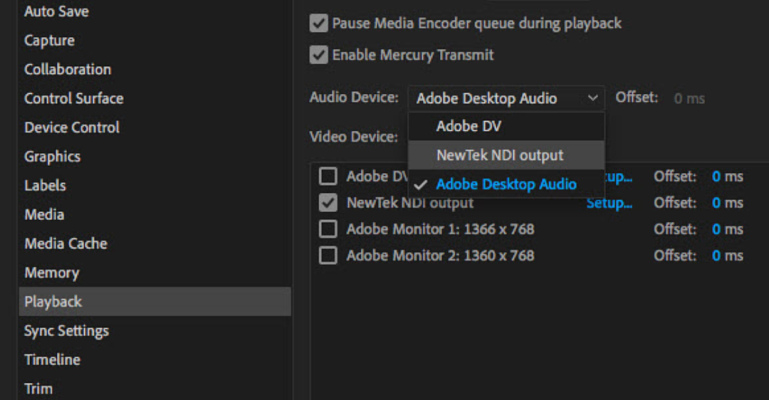Edit the offset value for Adobe Monitor 2
Viewport: 769px width, 400px height.
click(x=716, y=256)
